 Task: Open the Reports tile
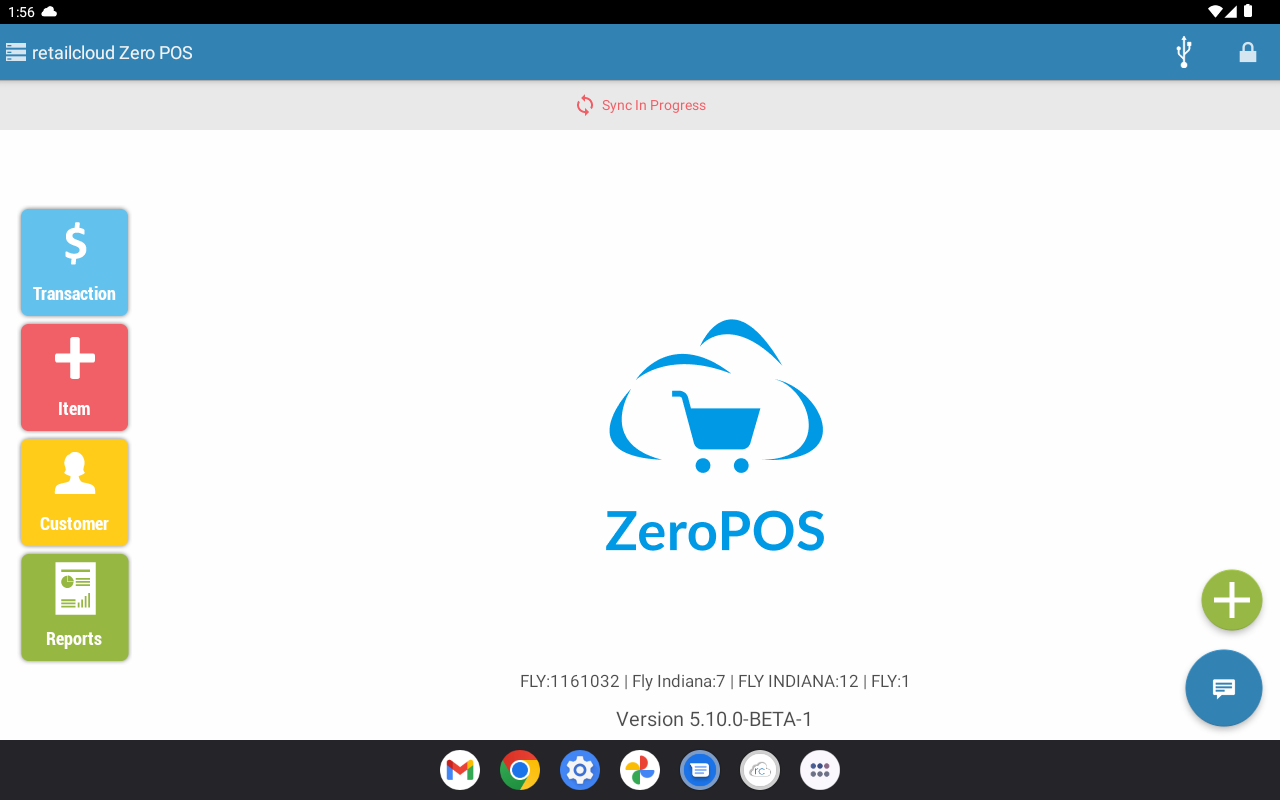click(x=74, y=607)
